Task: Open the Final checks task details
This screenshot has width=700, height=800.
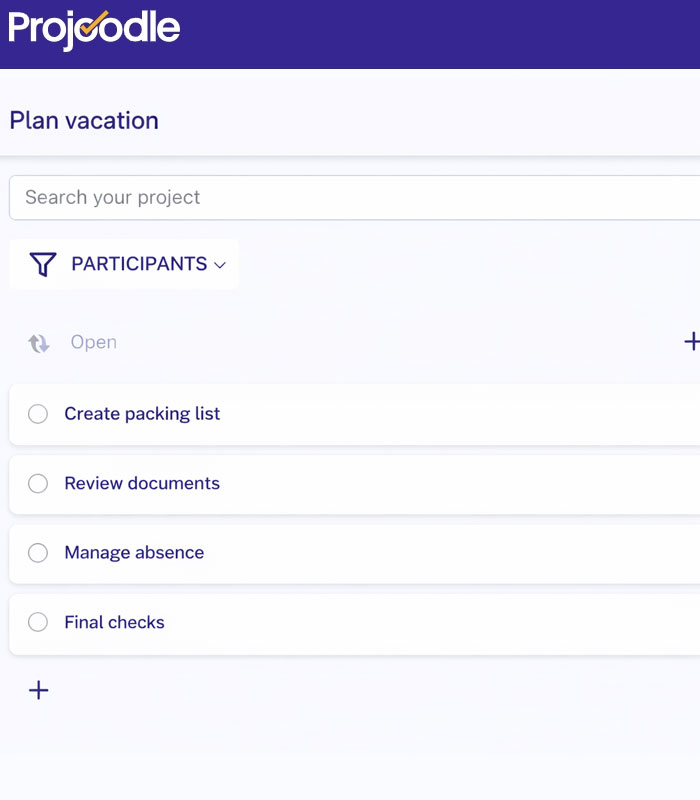Action: 114,621
